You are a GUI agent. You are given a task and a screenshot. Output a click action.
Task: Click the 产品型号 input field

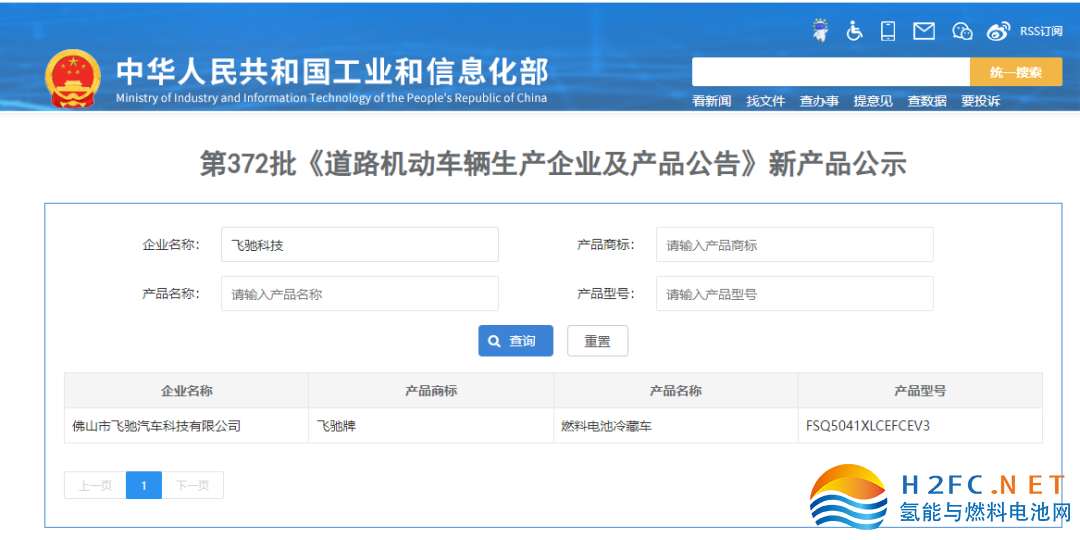point(795,293)
